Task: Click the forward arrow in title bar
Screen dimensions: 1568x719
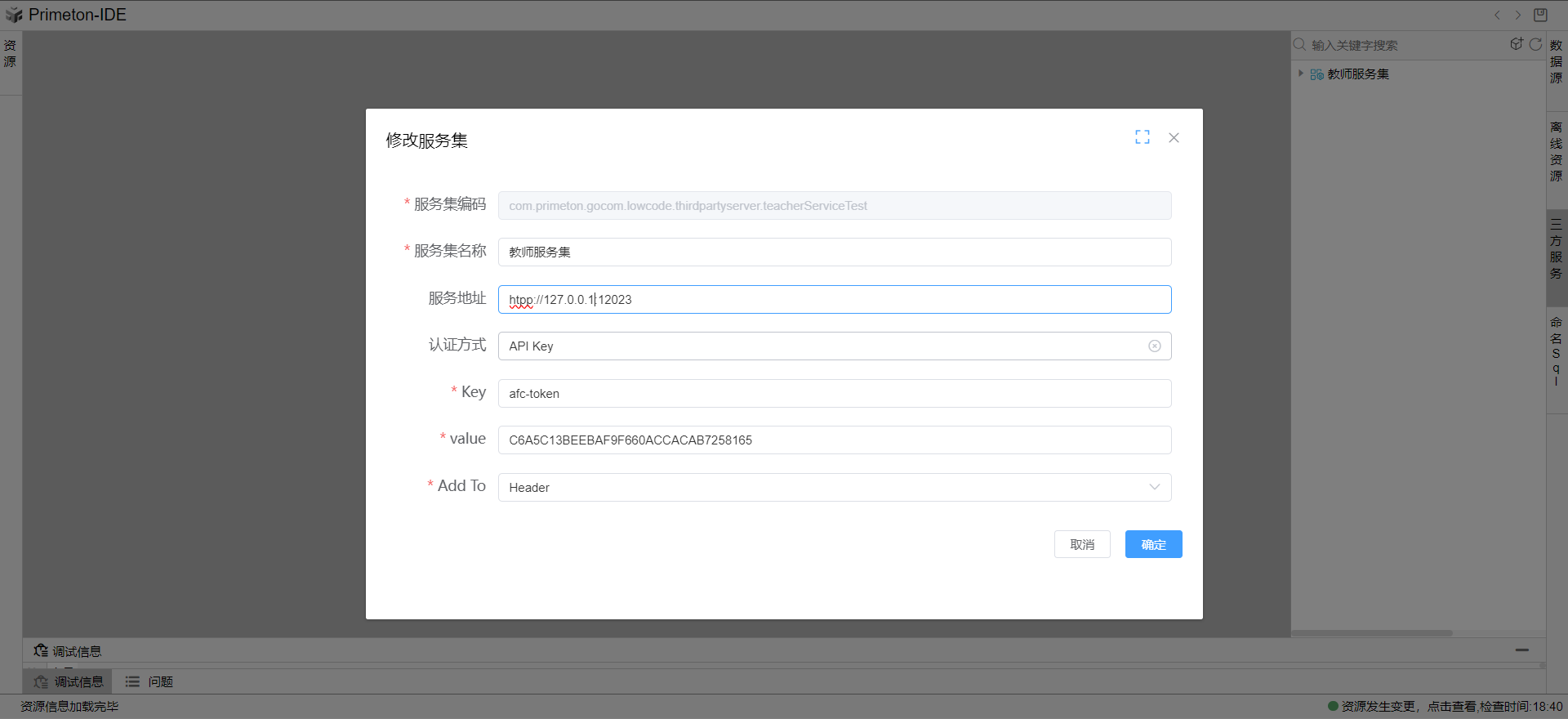Action: 1518,15
